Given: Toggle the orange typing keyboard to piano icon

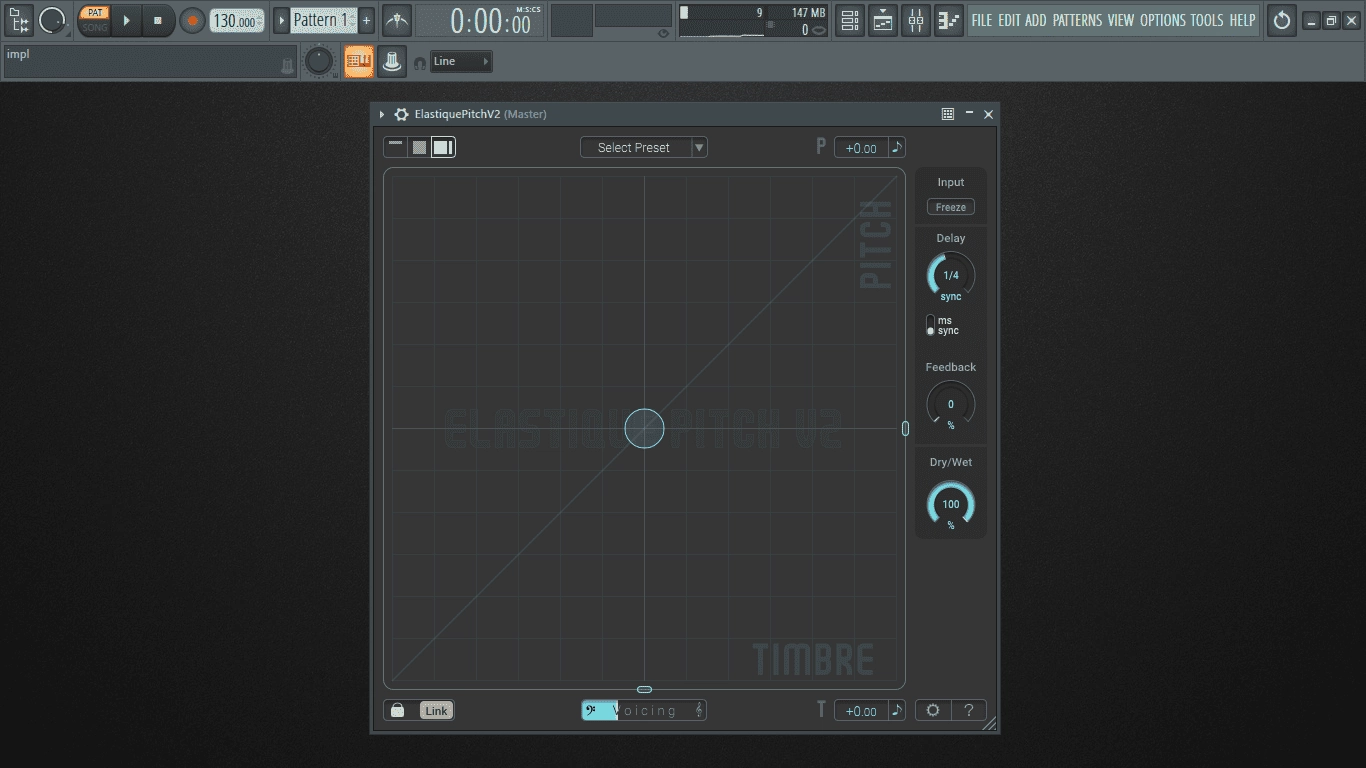Looking at the screenshot, I should click(x=359, y=61).
